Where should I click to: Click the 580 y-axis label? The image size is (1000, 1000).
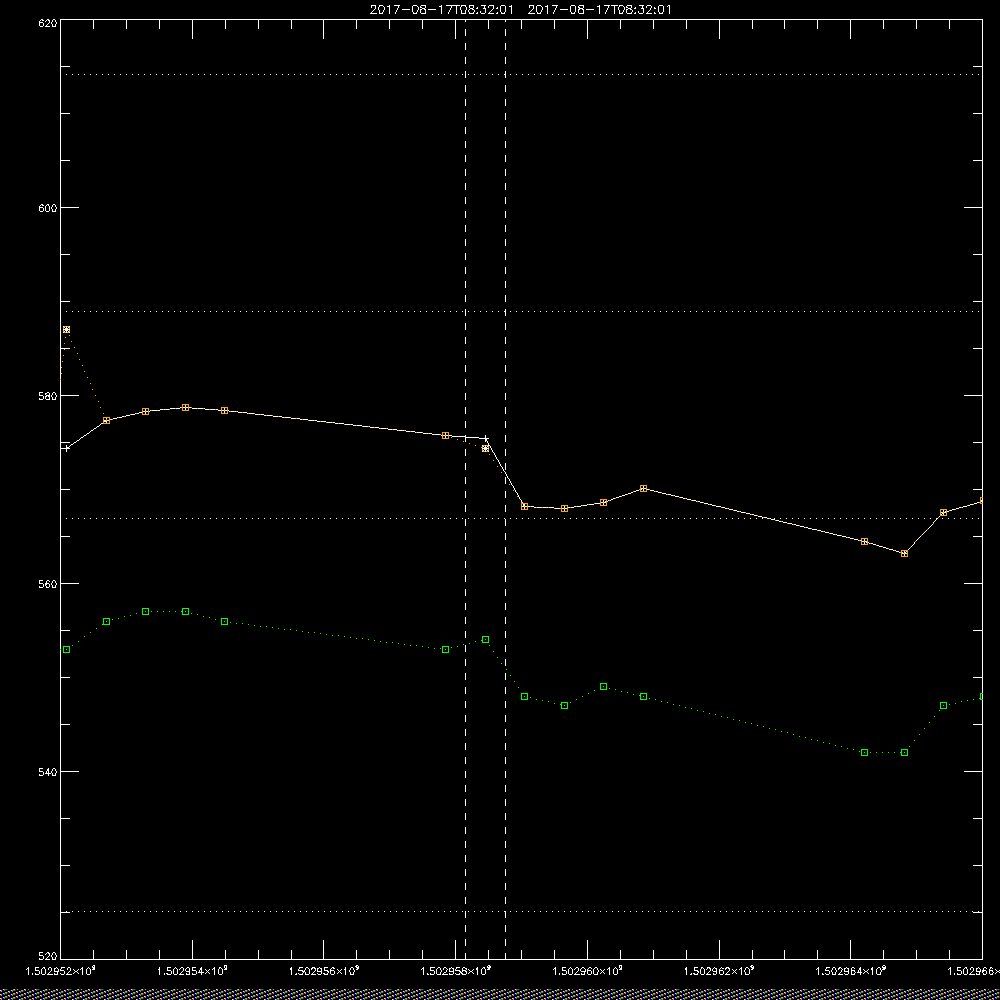(x=48, y=395)
